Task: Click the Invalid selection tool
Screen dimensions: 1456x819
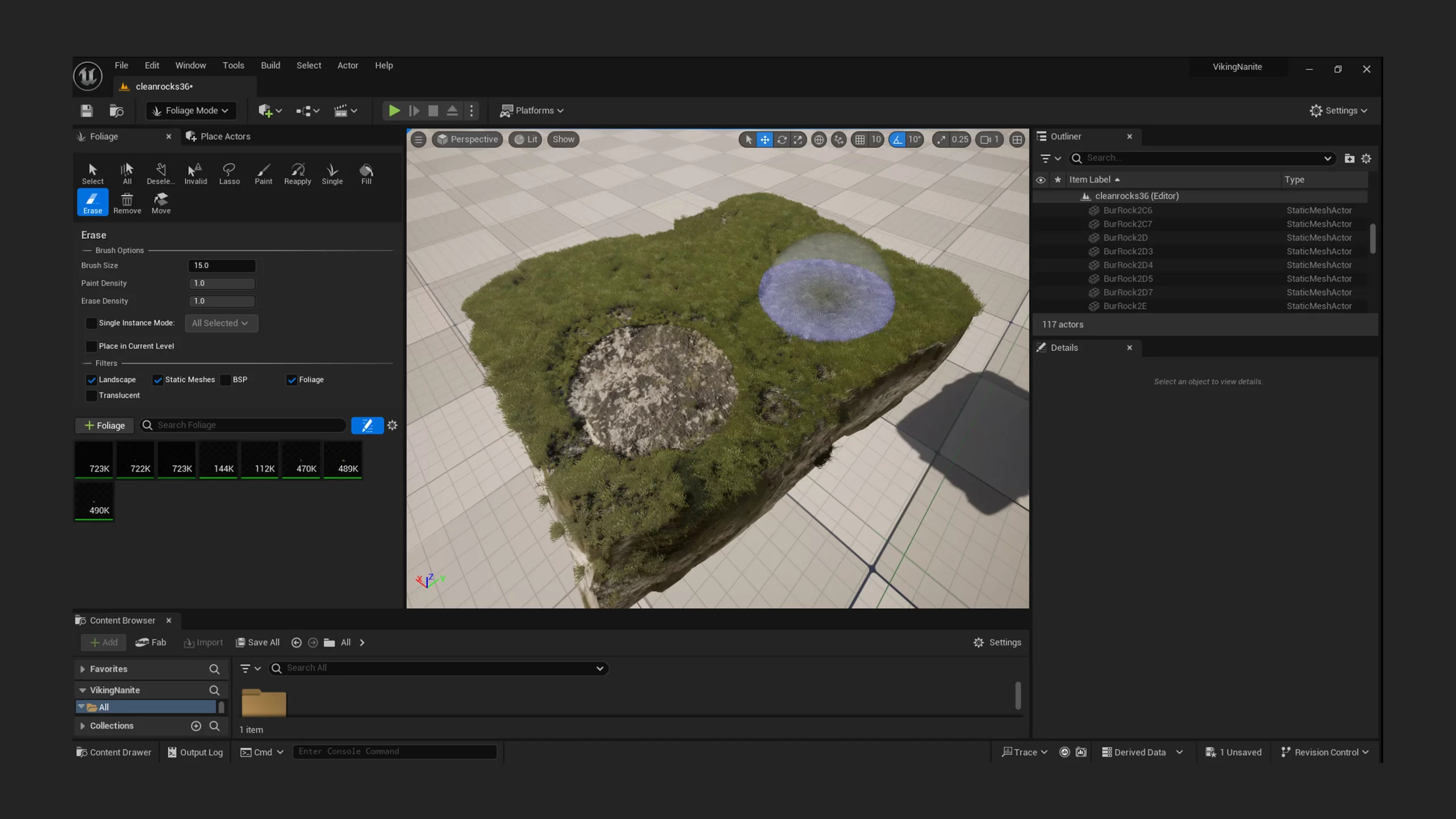Action: click(195, 173)
